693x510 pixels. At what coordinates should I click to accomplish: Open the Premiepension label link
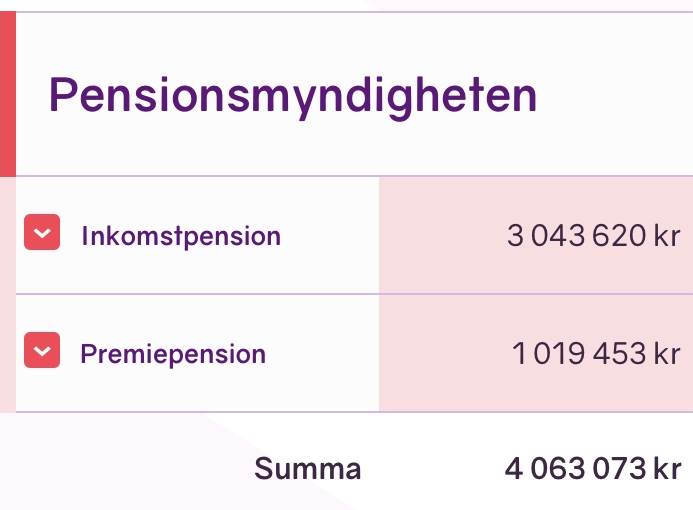click(x=173, y=354)
